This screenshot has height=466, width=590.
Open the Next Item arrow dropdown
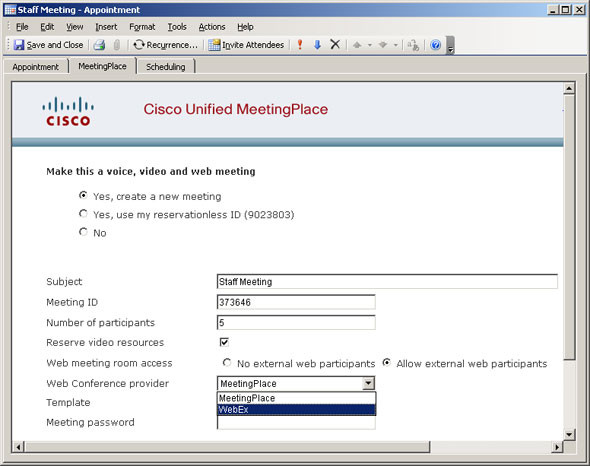pos(396,45)
